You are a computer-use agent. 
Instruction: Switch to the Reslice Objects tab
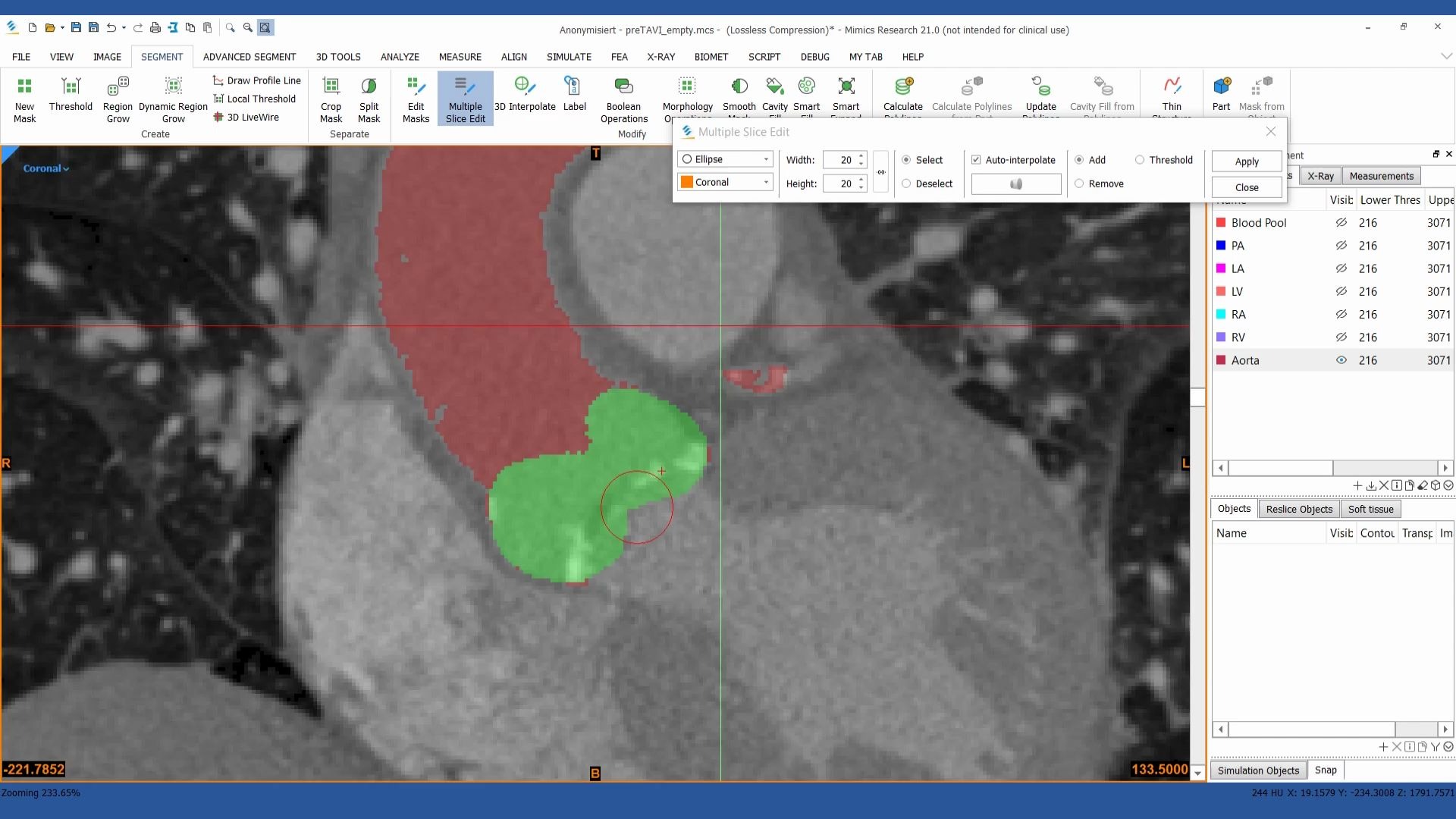(x=1298, y=509)
